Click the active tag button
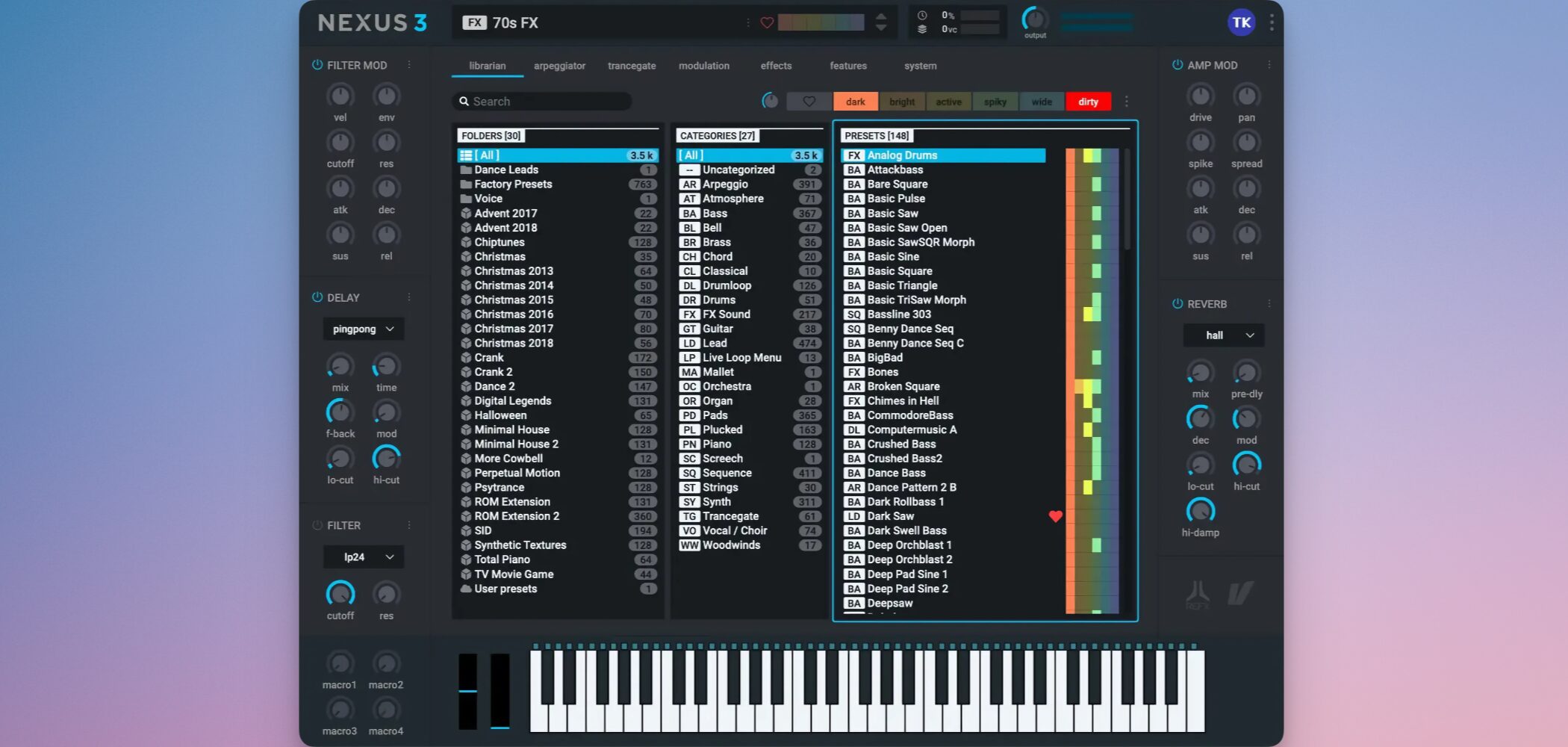This screenshot has height=747, width=1568. [949, 102]
